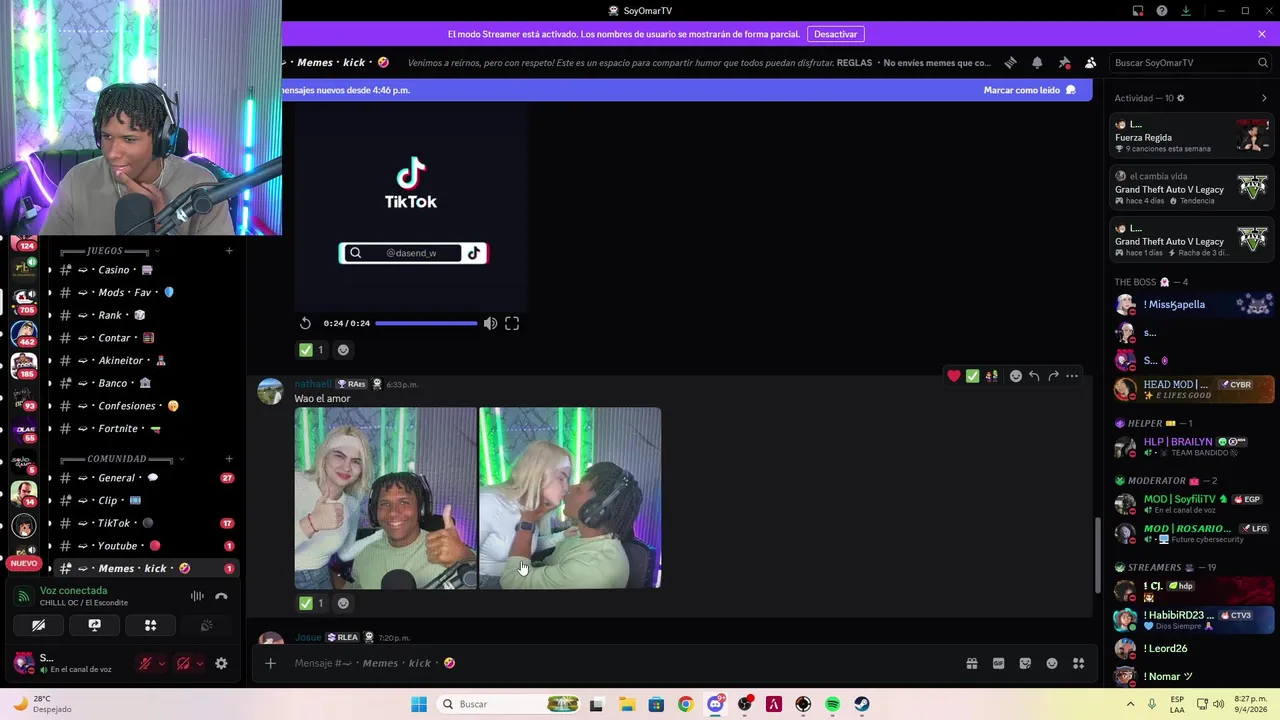This screenshot has width=1280, height=720.
Task: Switch to the General channel
Action: click(146, 478)
